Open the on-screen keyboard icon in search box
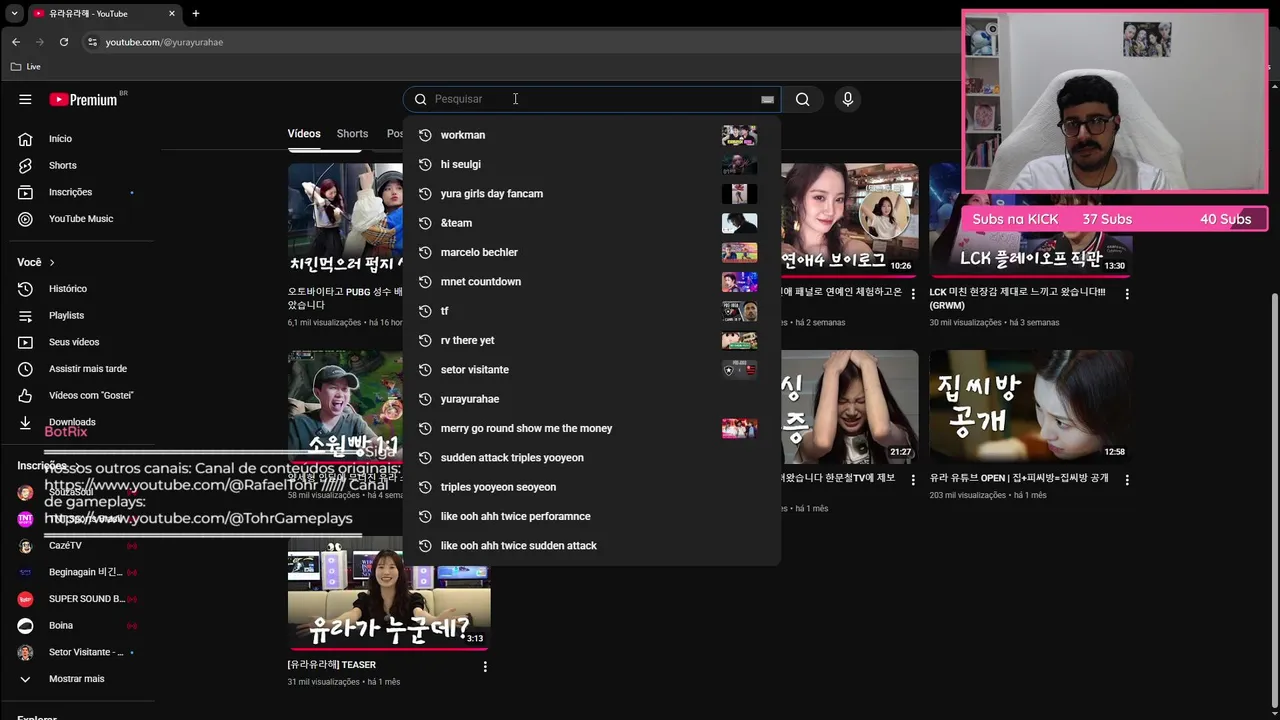 (767, 99)
